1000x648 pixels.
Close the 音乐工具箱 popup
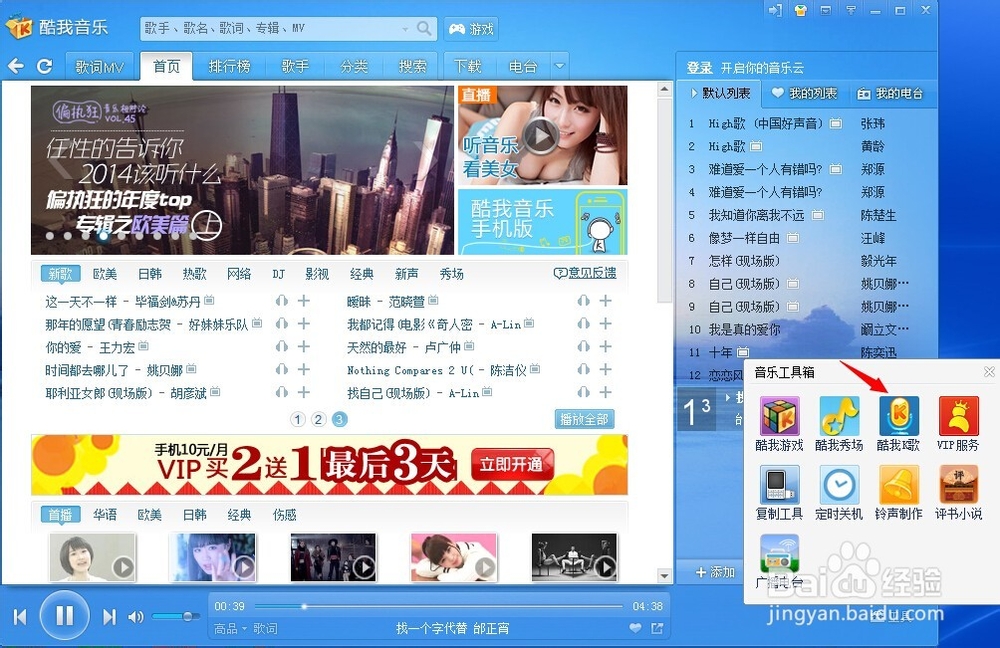pyautogui.click(x=989, y=372)
